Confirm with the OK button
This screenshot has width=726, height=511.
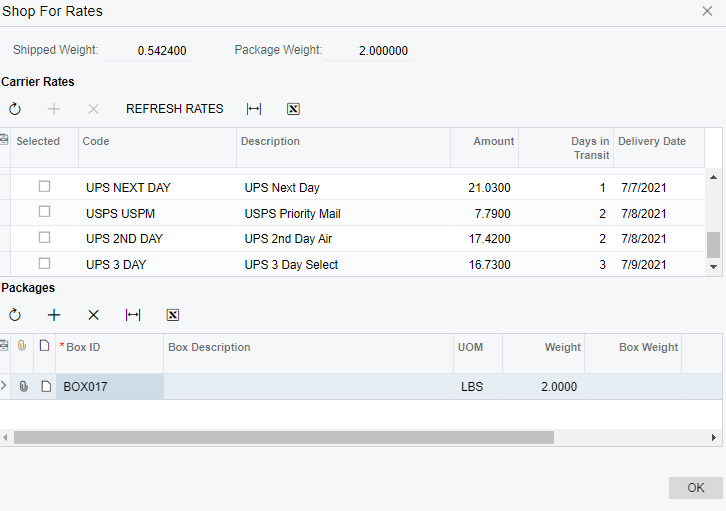[695, 488]
